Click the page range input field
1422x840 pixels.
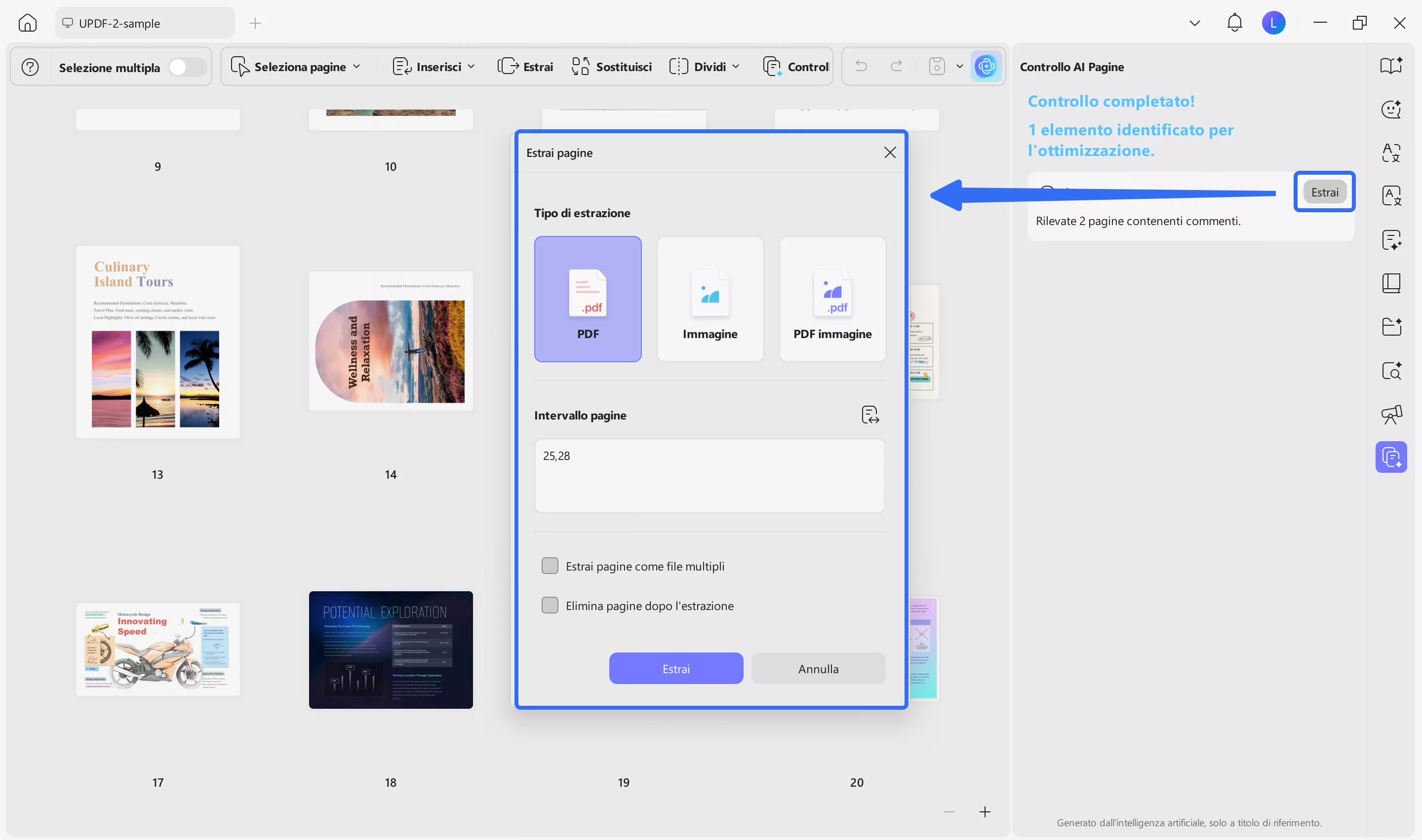click(709, 475)
